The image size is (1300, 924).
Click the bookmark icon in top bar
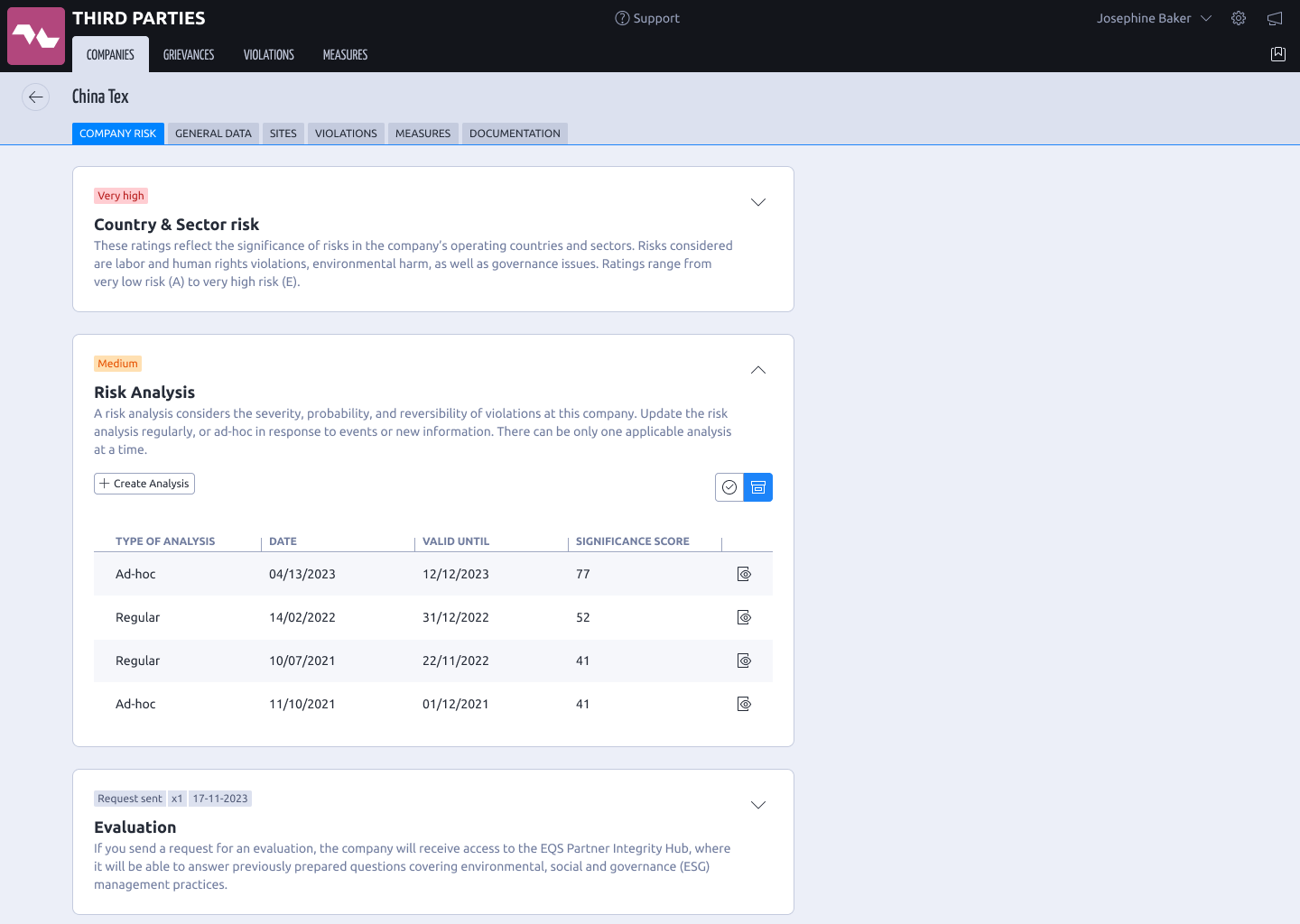pyautogui.click(x=1278, y=54)
